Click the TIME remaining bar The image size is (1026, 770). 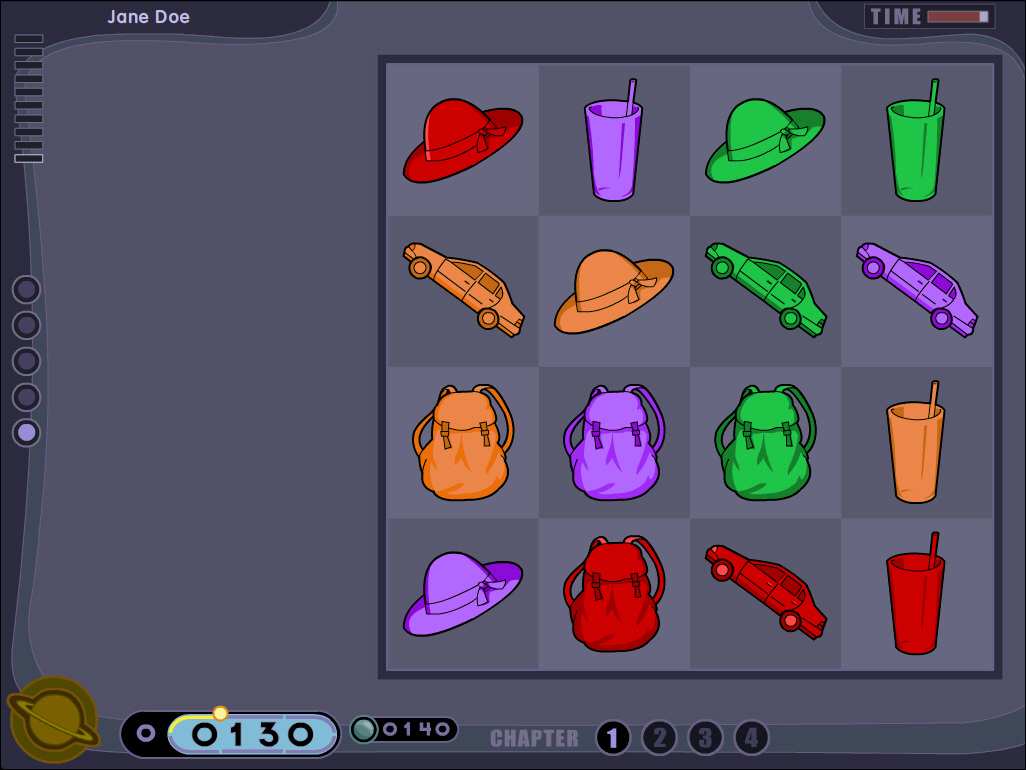[x=958, y=16]
